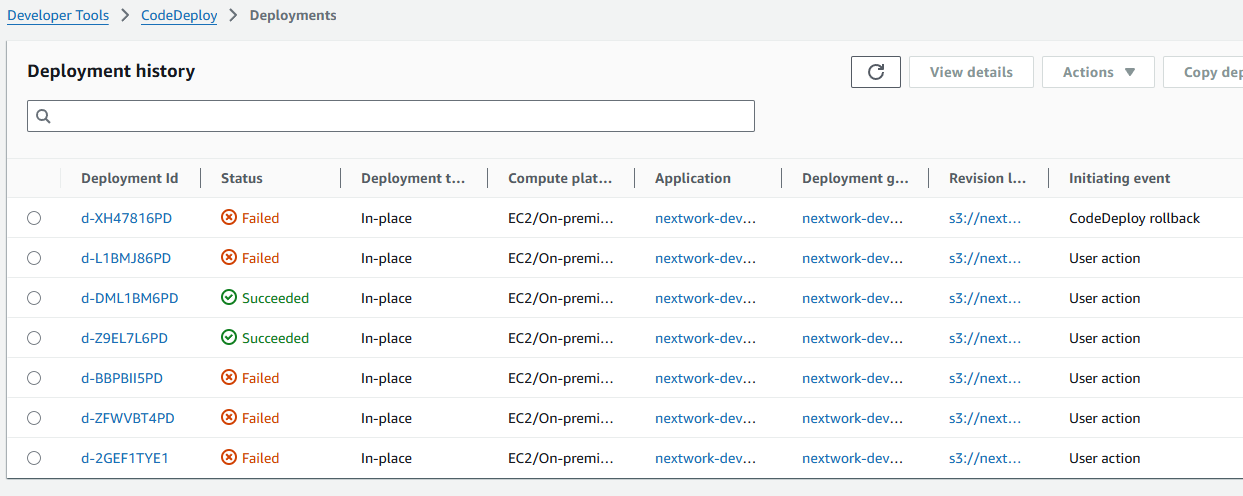The width and height of the screenshot is (1243, 496).
Task: Click the Copy deployment button
Action: (1203, 72)
